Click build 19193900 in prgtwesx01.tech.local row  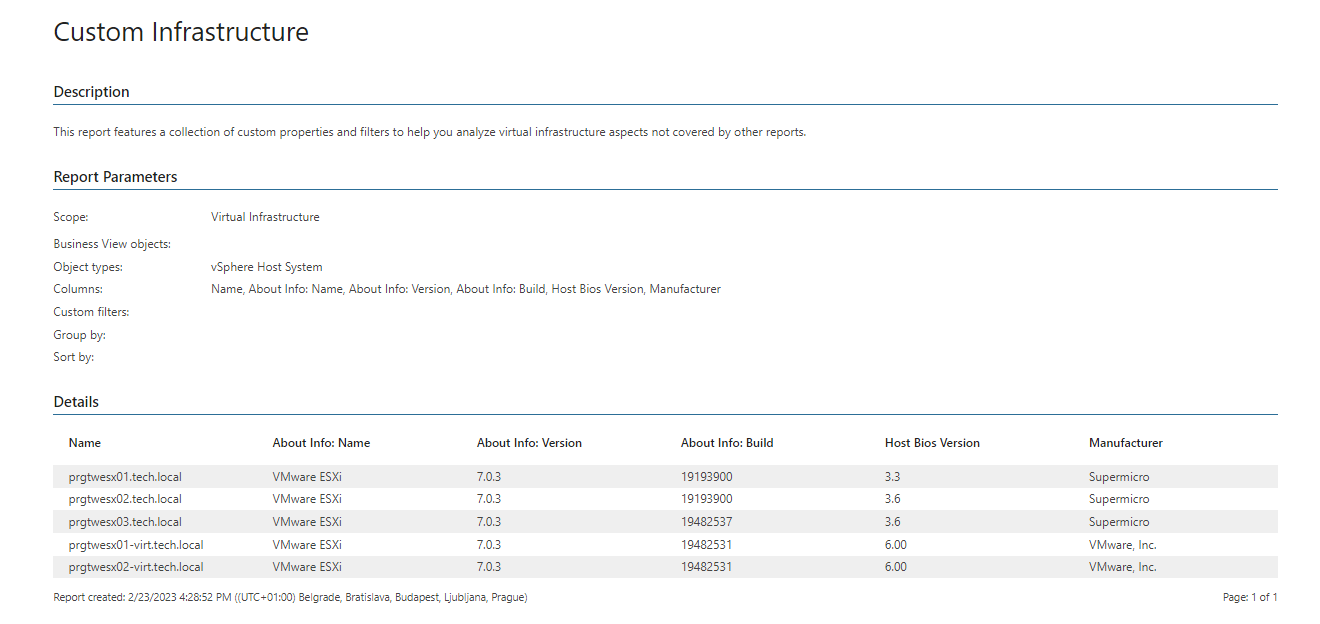pos(706,477)
